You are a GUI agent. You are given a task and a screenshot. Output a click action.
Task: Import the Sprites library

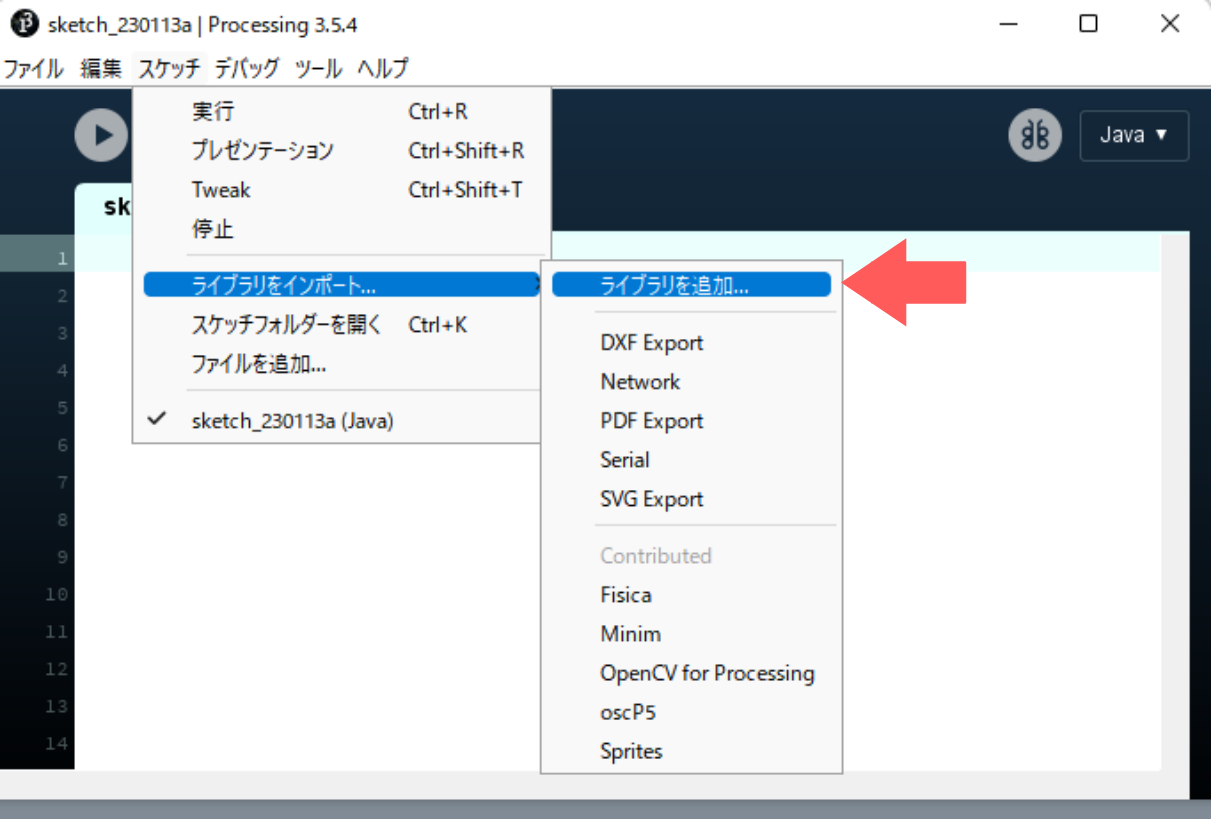pos(691,751)
